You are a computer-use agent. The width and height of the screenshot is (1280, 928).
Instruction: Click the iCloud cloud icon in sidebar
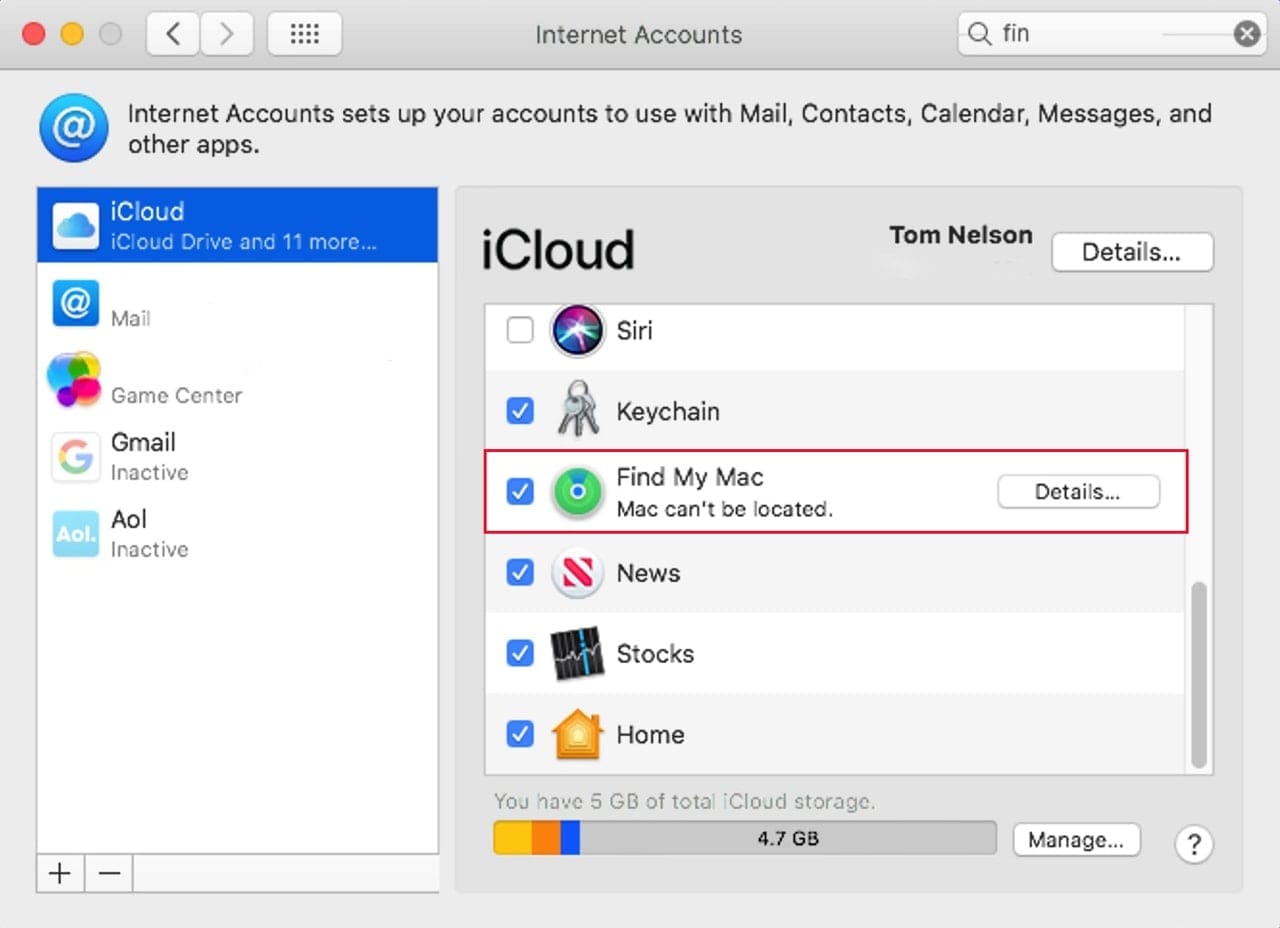[76, 225]
